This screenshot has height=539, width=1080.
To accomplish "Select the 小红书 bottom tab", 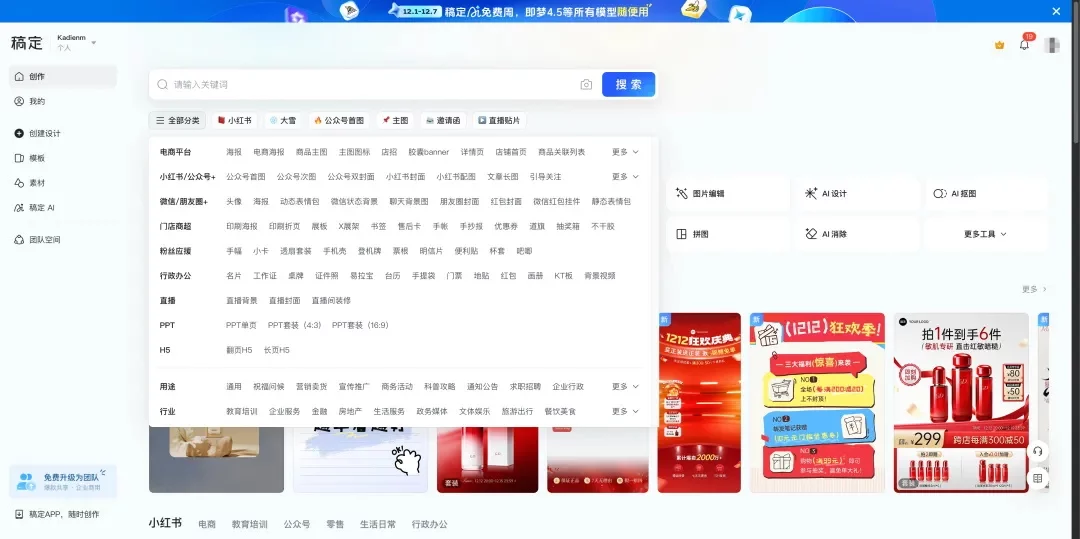I will (165, 523).
